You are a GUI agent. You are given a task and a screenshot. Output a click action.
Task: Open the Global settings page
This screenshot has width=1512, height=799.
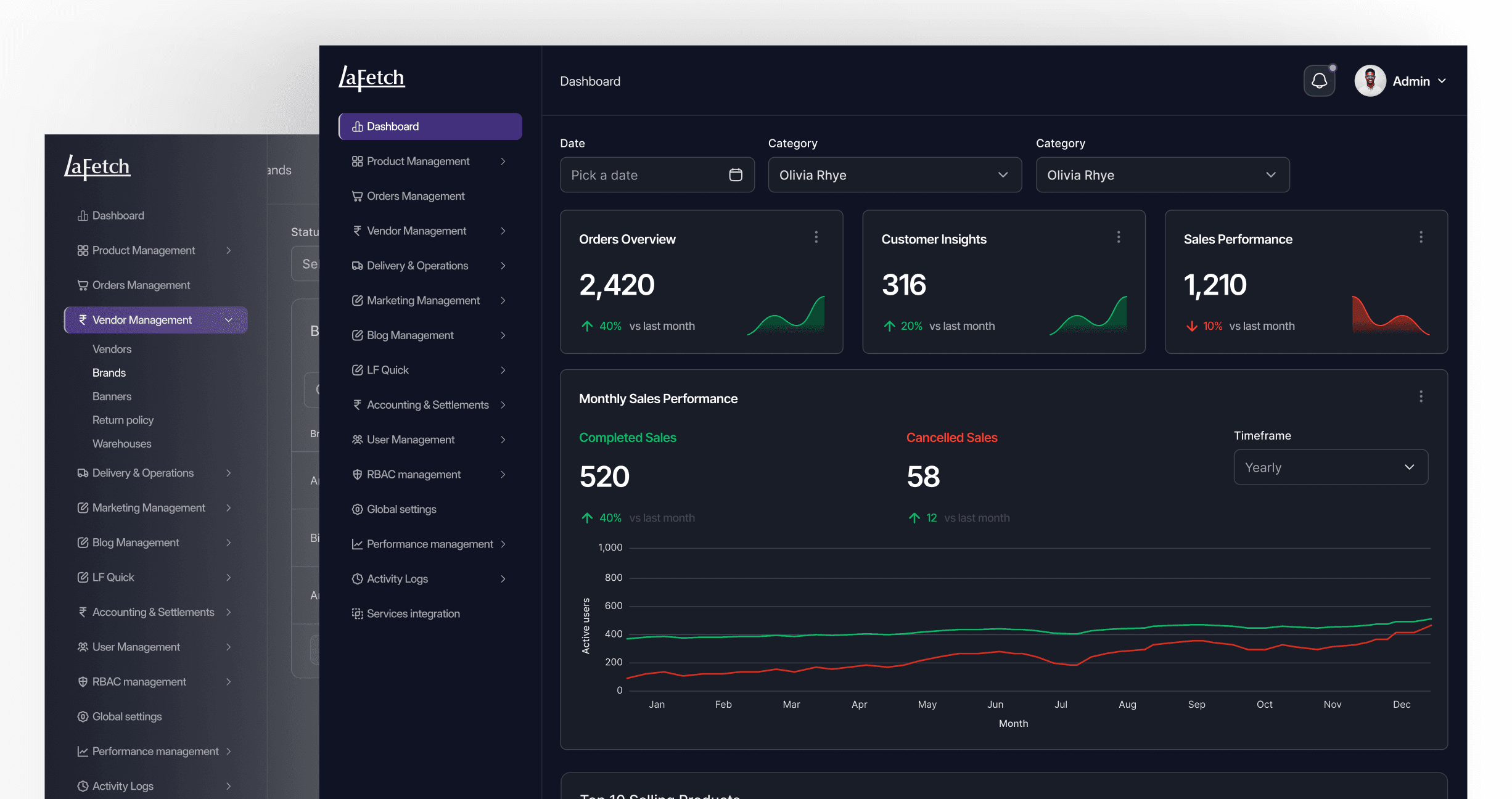tap(401, 509)
